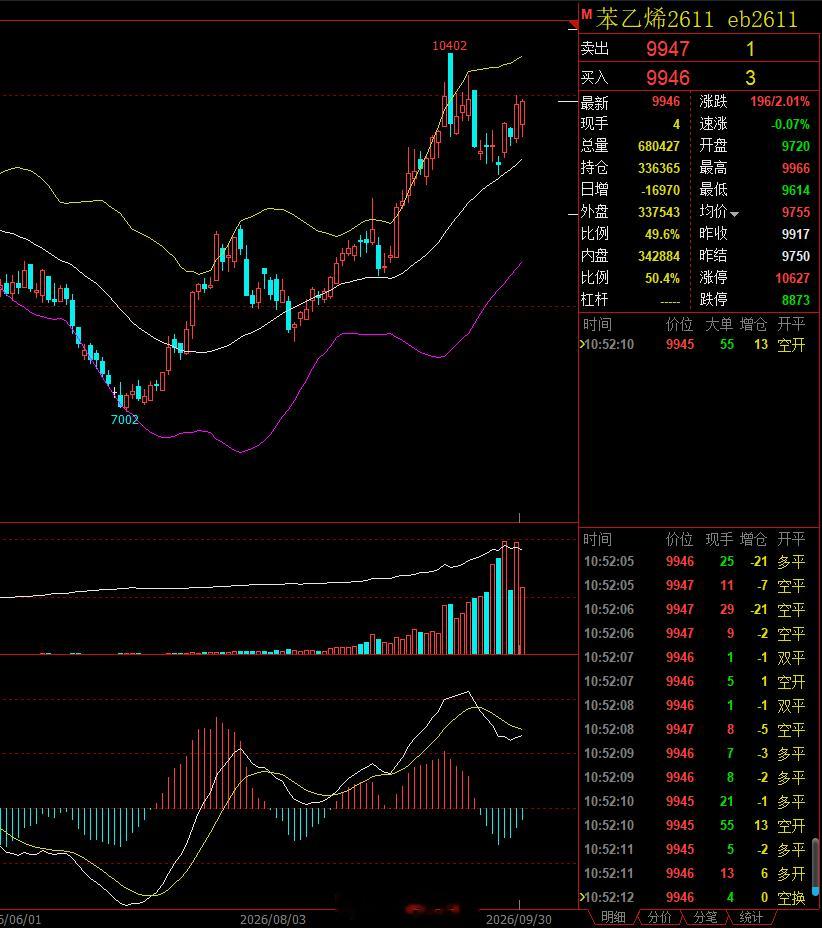This screenshot has width=822, height=928.
Task: Click the 持仓 value 336365
Action: pyautogui.click(x=659, y=168)
